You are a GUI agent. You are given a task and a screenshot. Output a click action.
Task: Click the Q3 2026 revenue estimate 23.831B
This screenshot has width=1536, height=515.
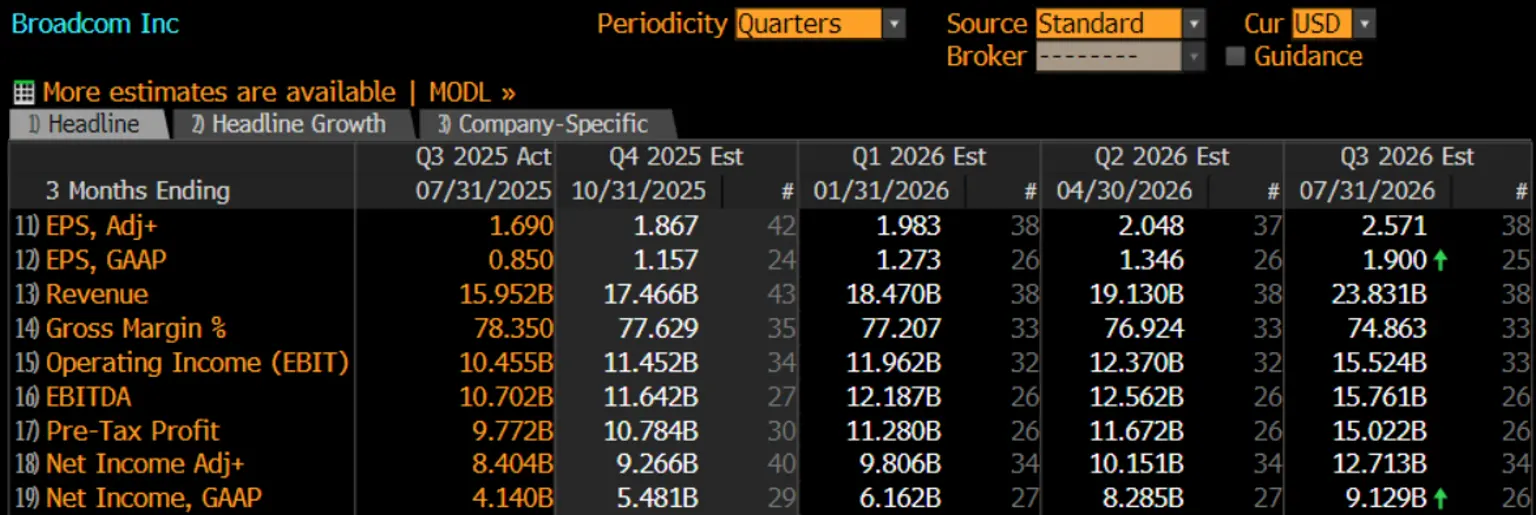(x=1380, y=294)
